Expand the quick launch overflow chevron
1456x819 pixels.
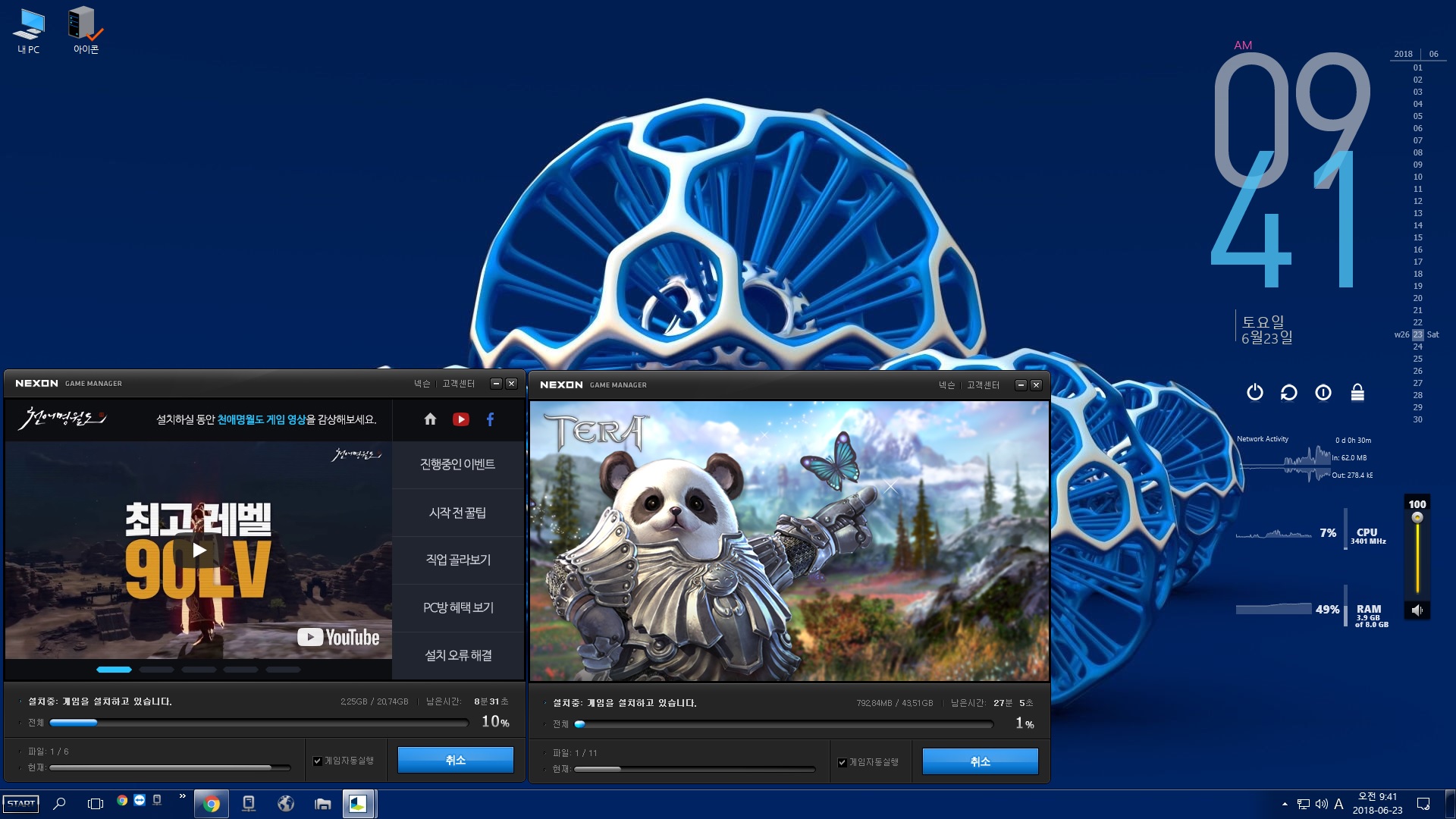[182, 796]
